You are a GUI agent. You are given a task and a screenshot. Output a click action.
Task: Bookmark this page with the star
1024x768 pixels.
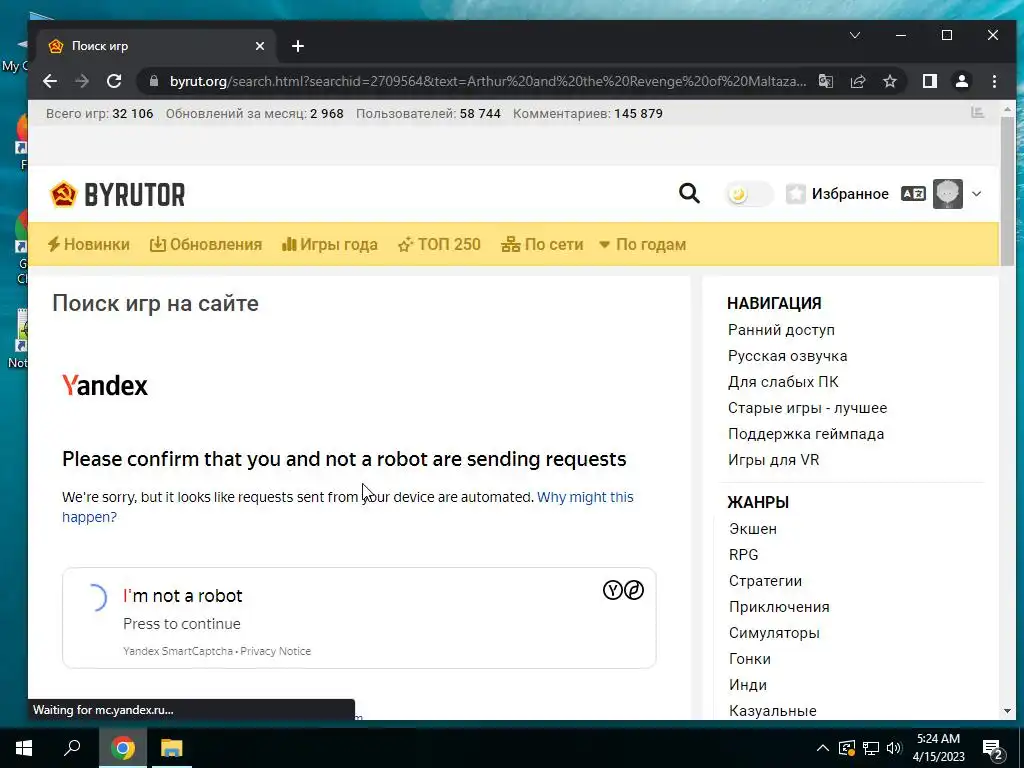click(x=889, y=81)
